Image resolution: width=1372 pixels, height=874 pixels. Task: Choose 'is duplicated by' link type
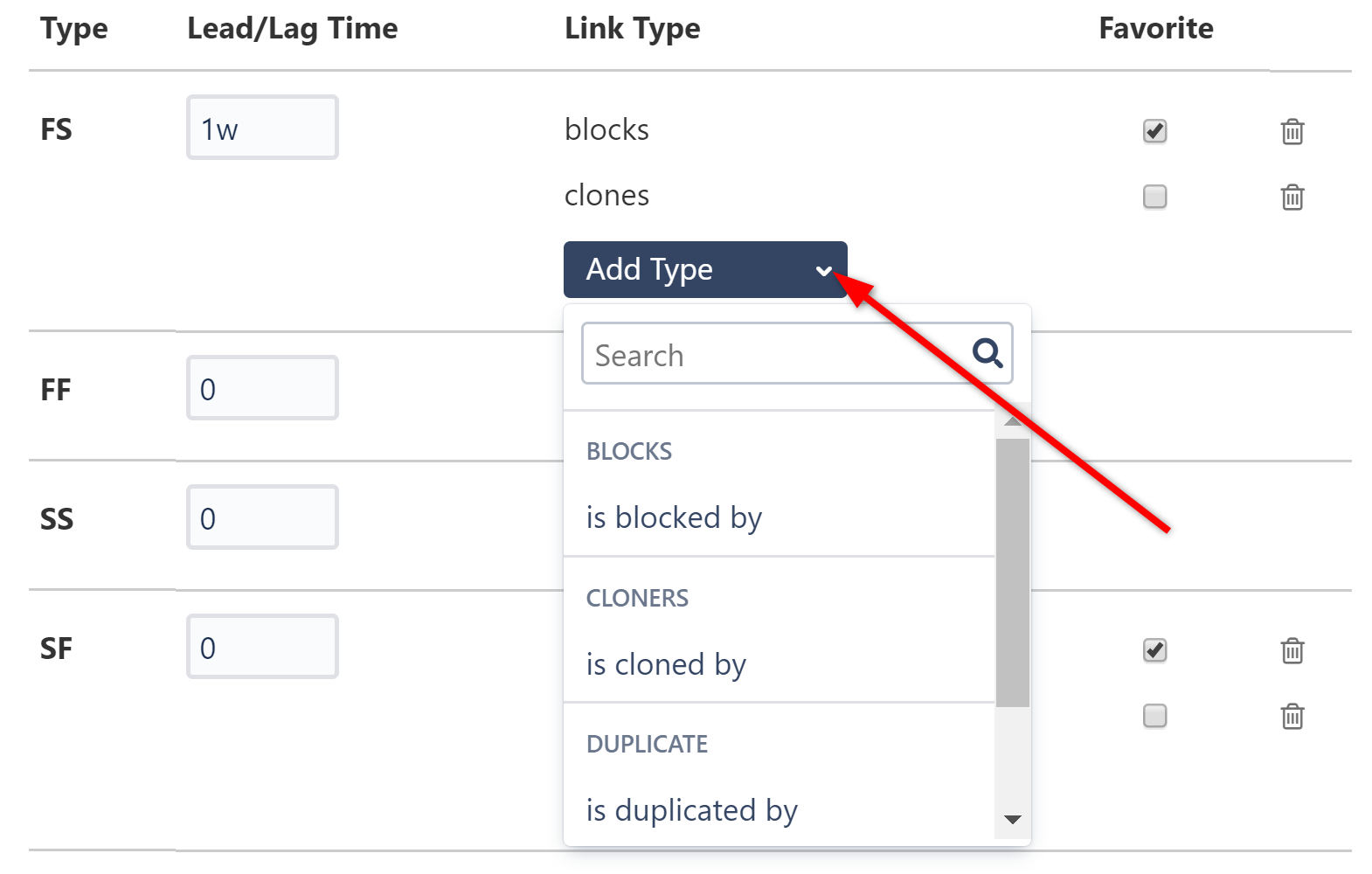point(692,810)
